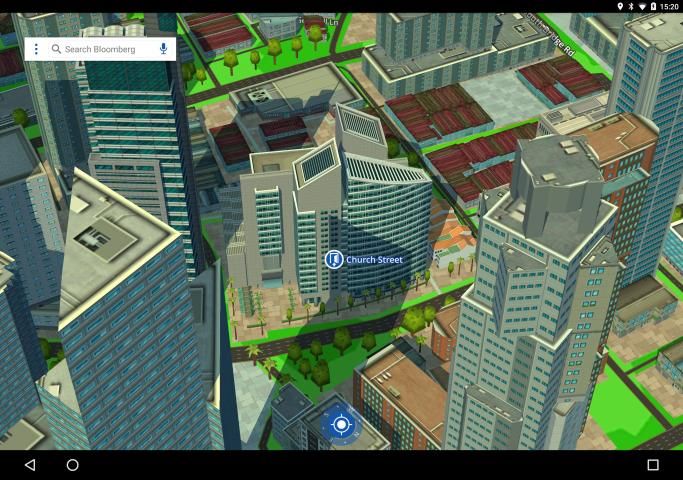Open the three-dot overflow menu
Image resolution: width=683 pixels, height=480 pixels.
click(36, 49)
